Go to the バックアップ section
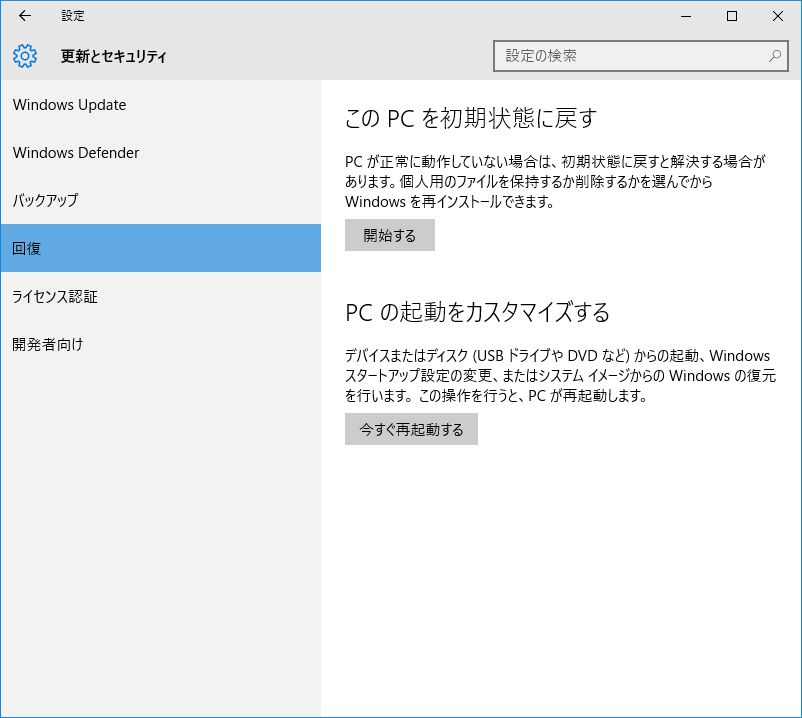The height and width of the screenshot is (718, 802). 45,201
